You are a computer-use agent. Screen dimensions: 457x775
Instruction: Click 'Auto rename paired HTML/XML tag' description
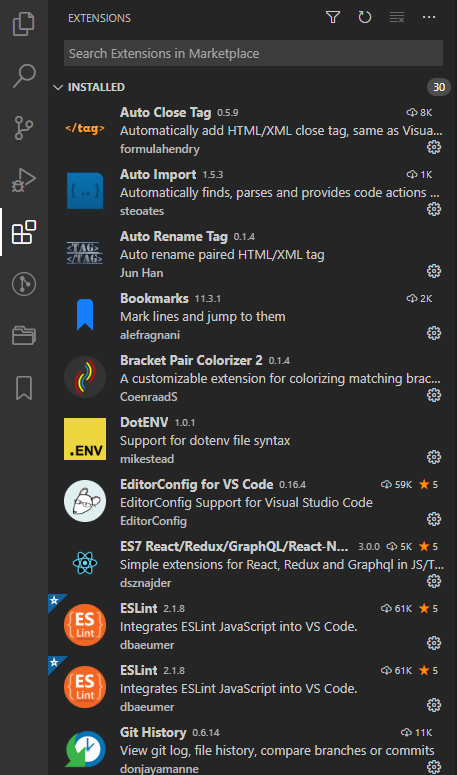[x=222, y=255]
